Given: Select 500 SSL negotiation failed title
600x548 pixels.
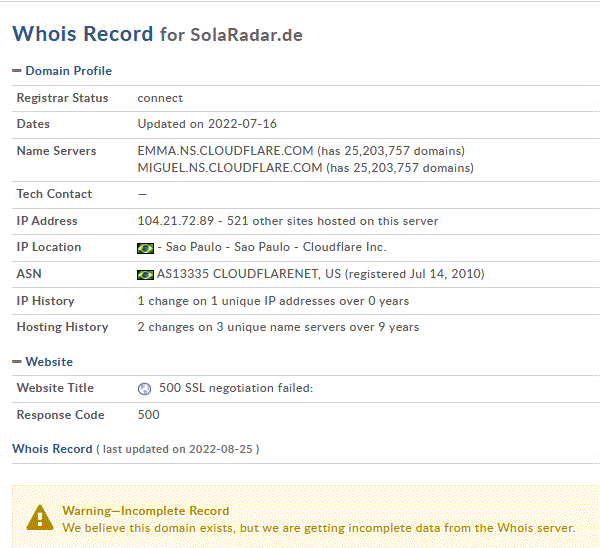Looking at the screenshot, I should point(236,388).
